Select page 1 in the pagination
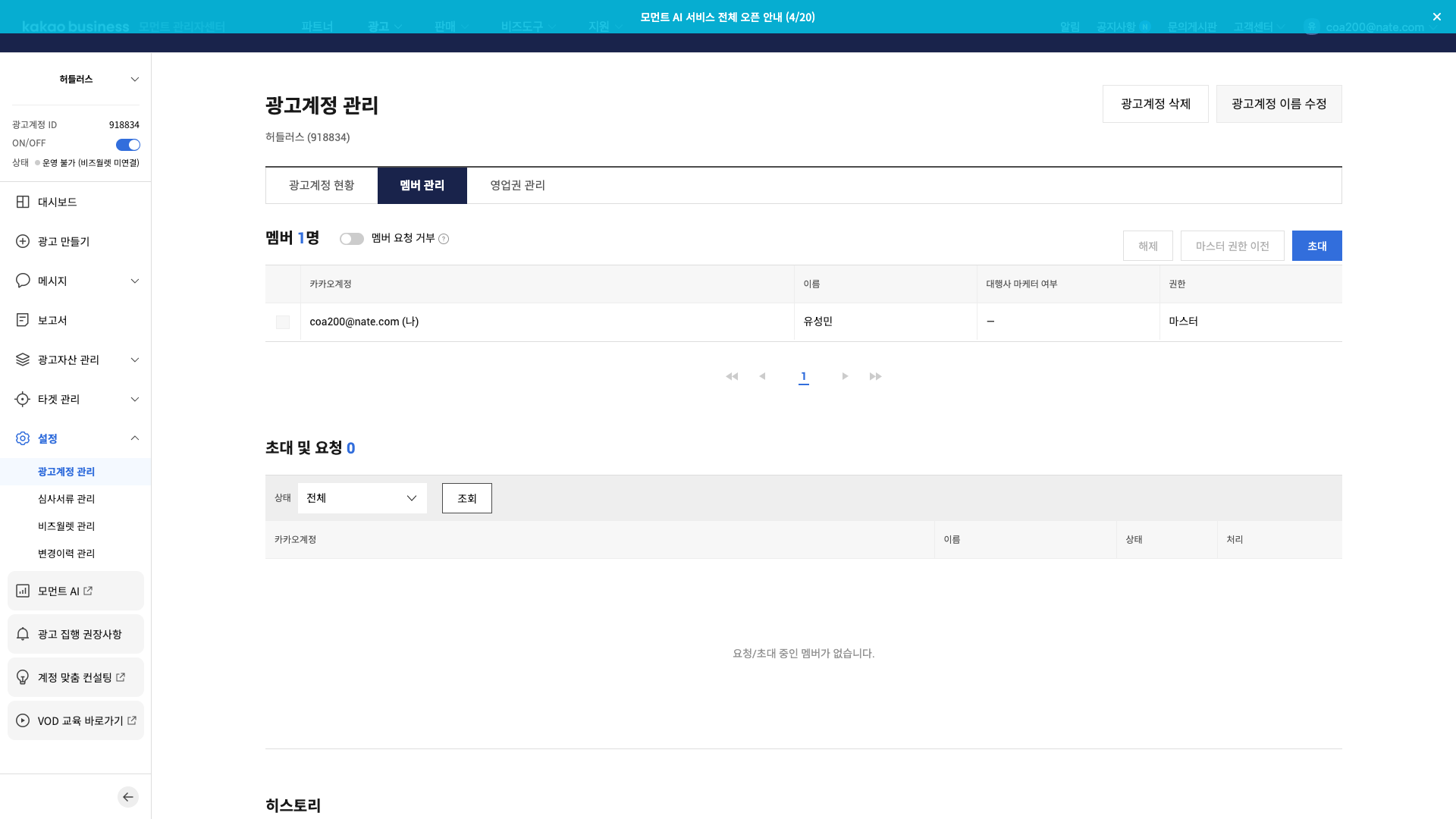 (804, 377)
